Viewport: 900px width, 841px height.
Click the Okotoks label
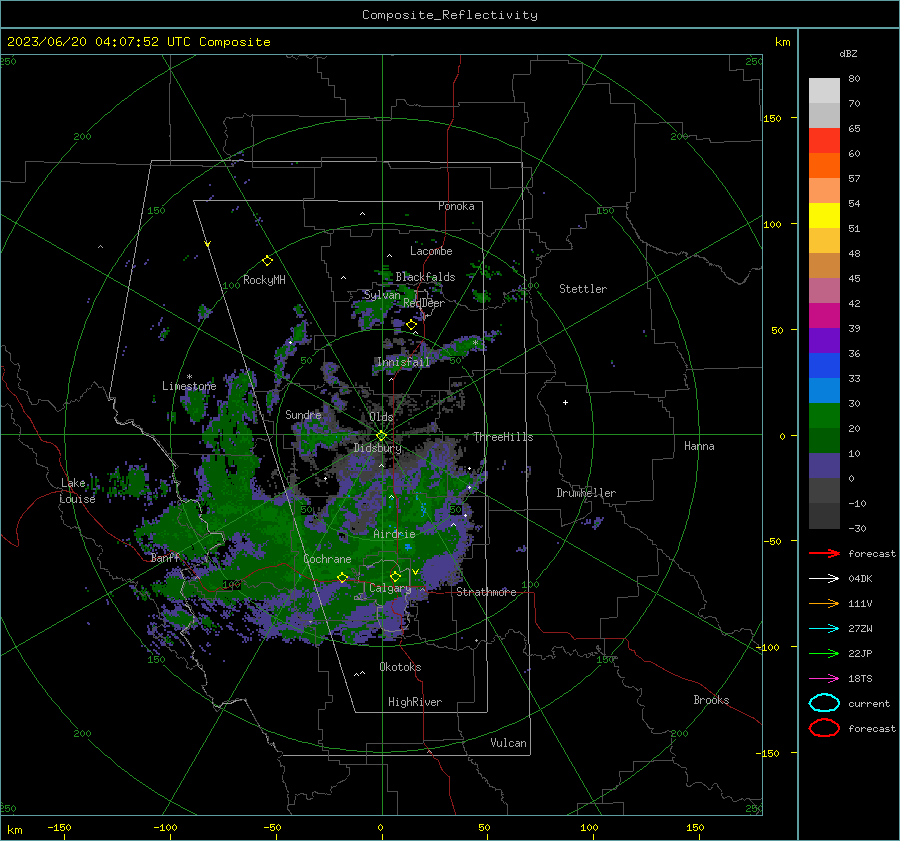(x=400, y=667)
